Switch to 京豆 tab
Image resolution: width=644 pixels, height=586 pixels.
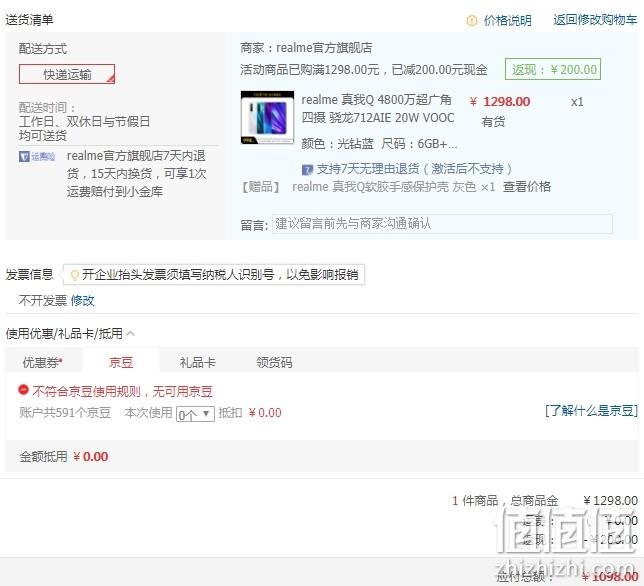coord(121,362)
